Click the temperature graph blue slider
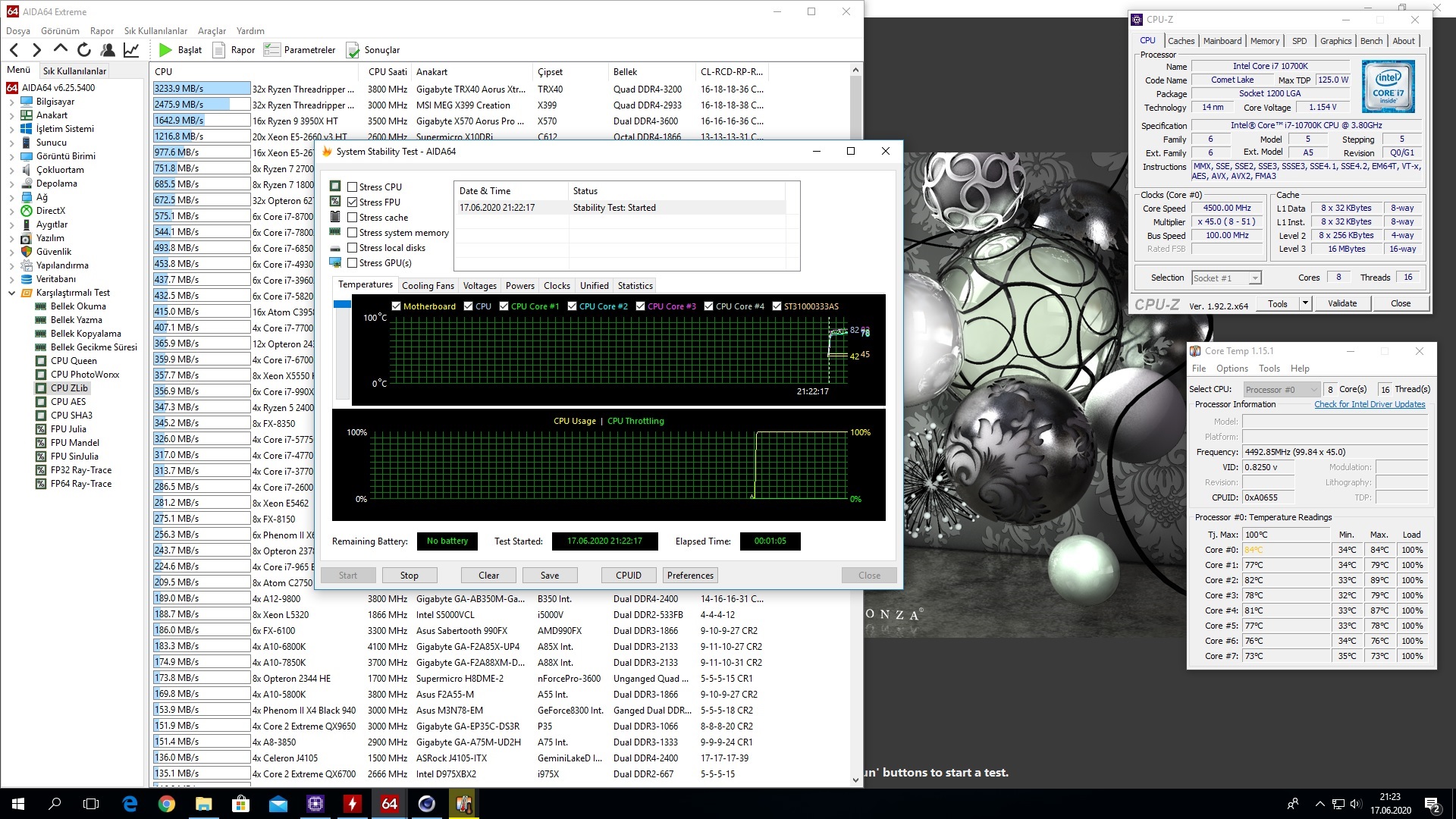The image size is (1456, 819). tap(342, 304)
